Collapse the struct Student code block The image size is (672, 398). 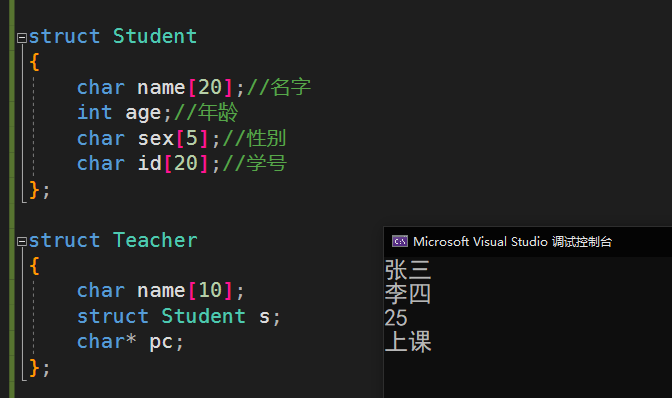[x=22, y=38]
